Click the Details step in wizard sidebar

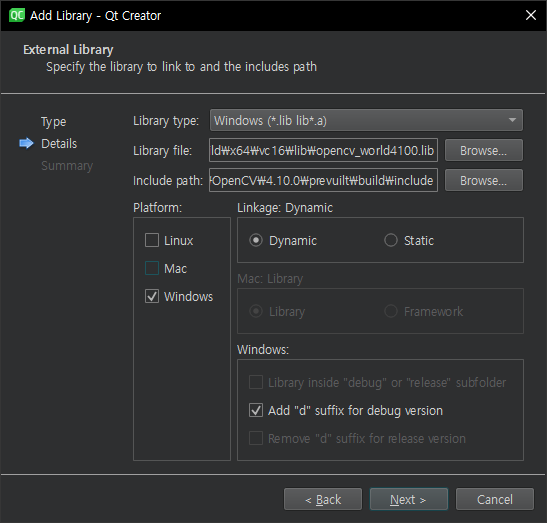click(x=59, y=143)
